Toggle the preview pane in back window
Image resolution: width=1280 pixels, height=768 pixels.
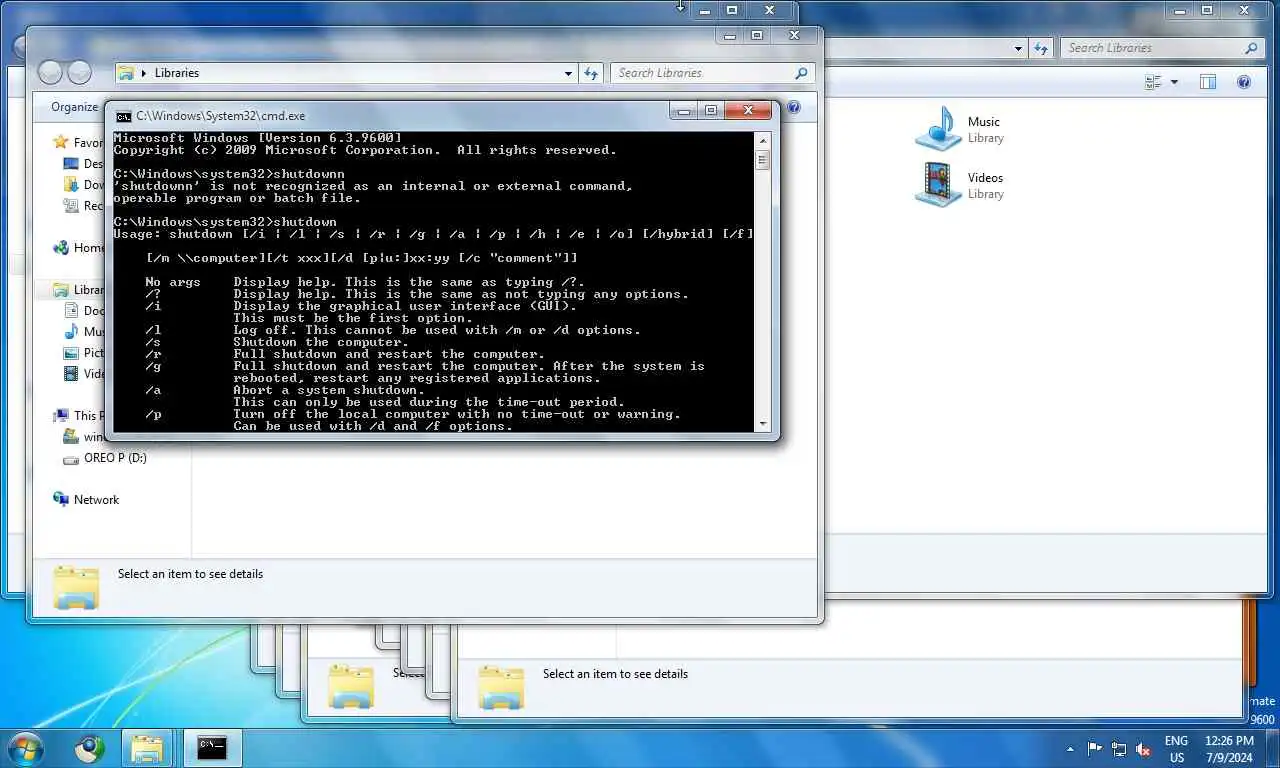tap(1208, 82)
